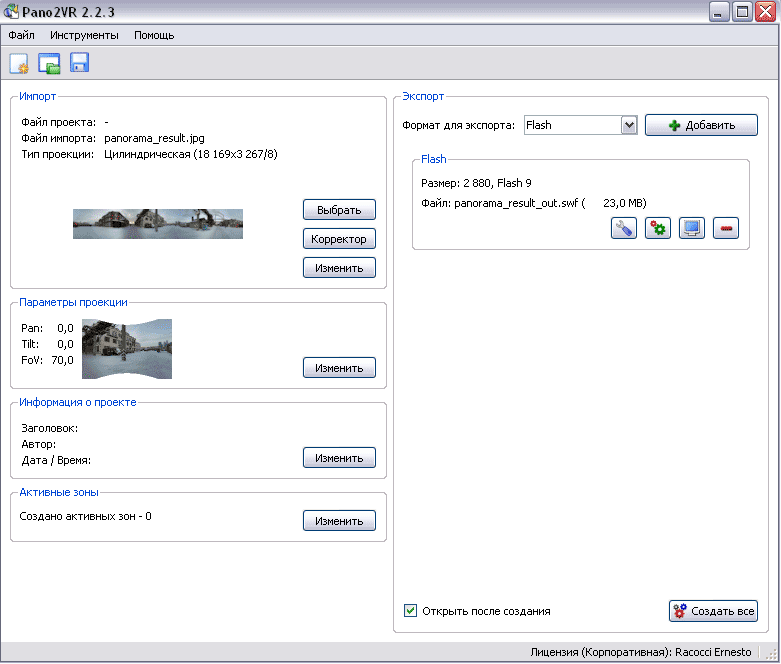Click the projection preview thumbnail
The width and height of the screenshot is (781, 664).
tap(127, 349)
